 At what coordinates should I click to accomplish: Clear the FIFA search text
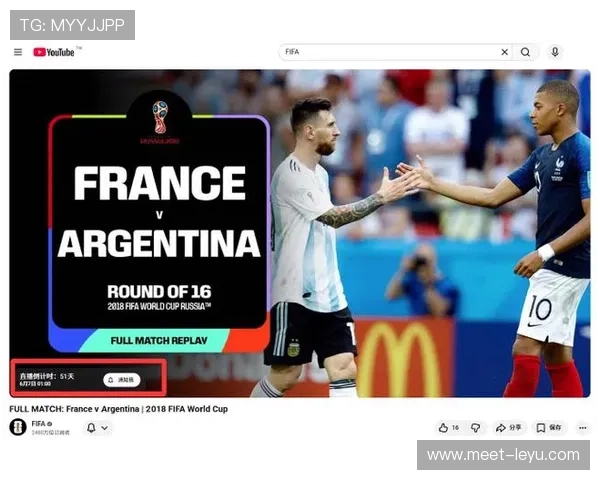coord(504,52)
